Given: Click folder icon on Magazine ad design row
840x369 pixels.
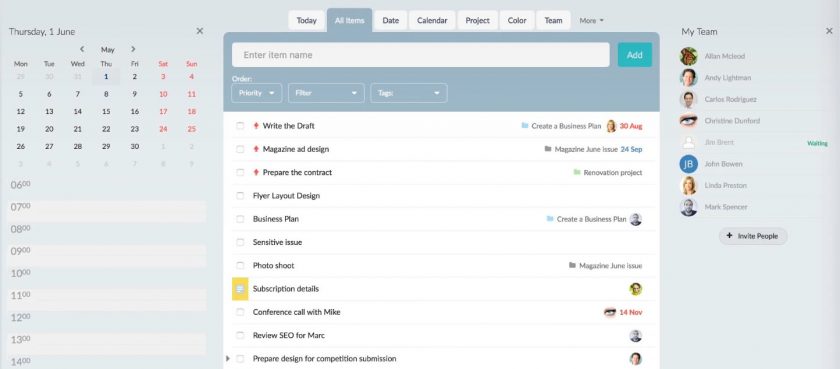Looking at the screenshot, I should [x=548, y=149].
